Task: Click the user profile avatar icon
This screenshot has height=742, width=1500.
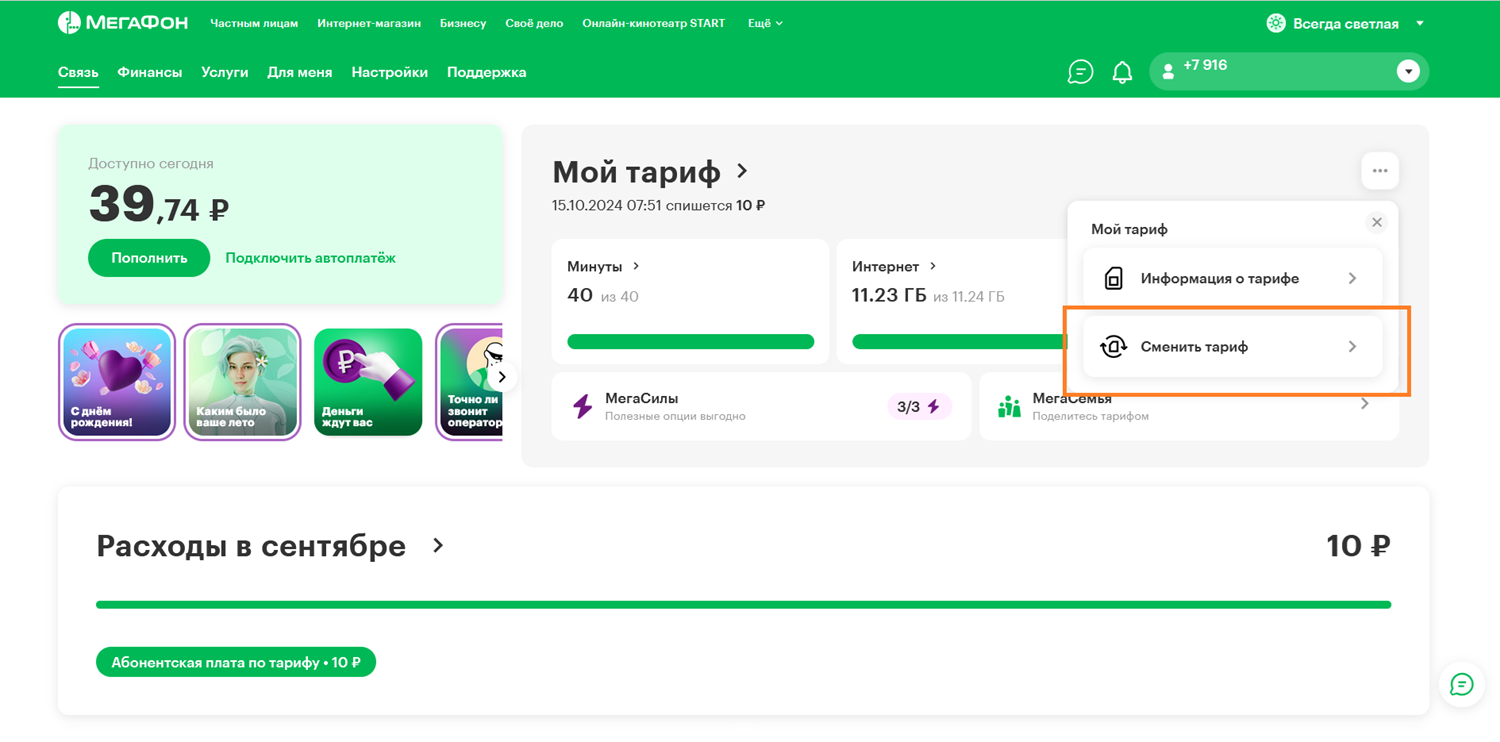Action: click(x=1168, y=72)
